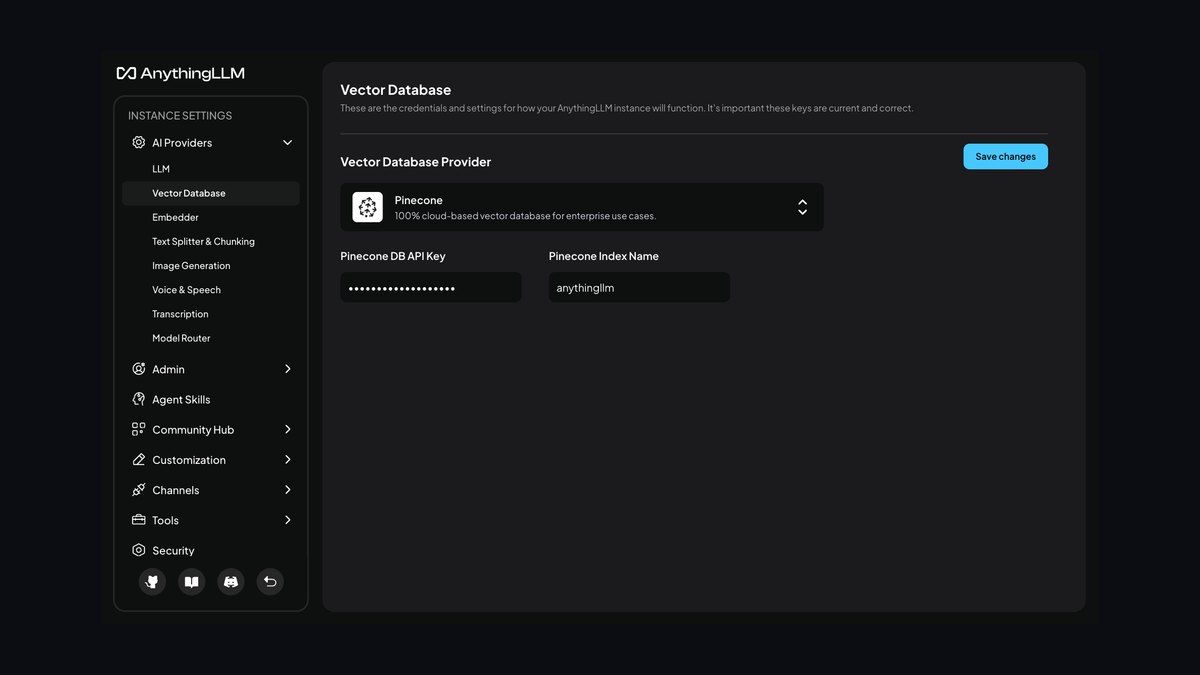Click the Pinecone provider logo
The width and height of the screenshot is (1200, 675).
tap(368, 207)
